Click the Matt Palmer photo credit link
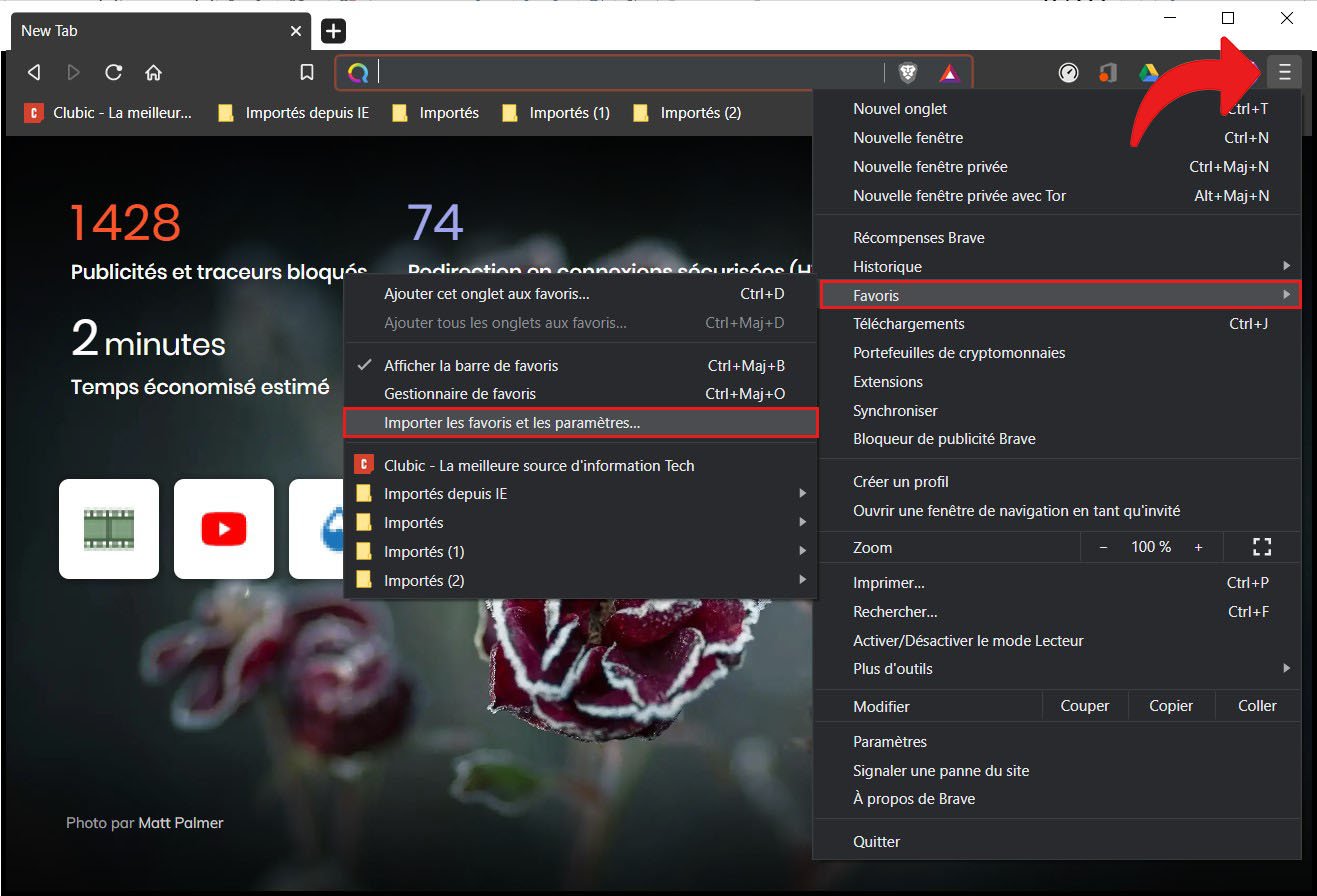Image resolution: width=1317 pixels, height=896 pixels. click(180, 823)
